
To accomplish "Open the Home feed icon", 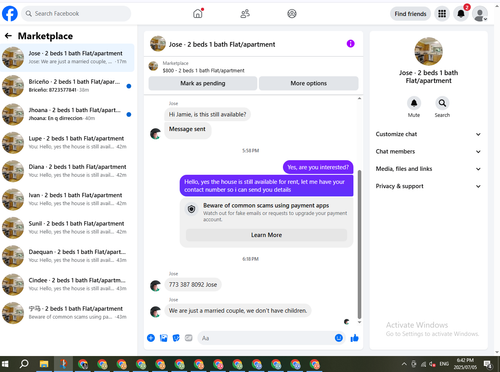I will (198, 14).
